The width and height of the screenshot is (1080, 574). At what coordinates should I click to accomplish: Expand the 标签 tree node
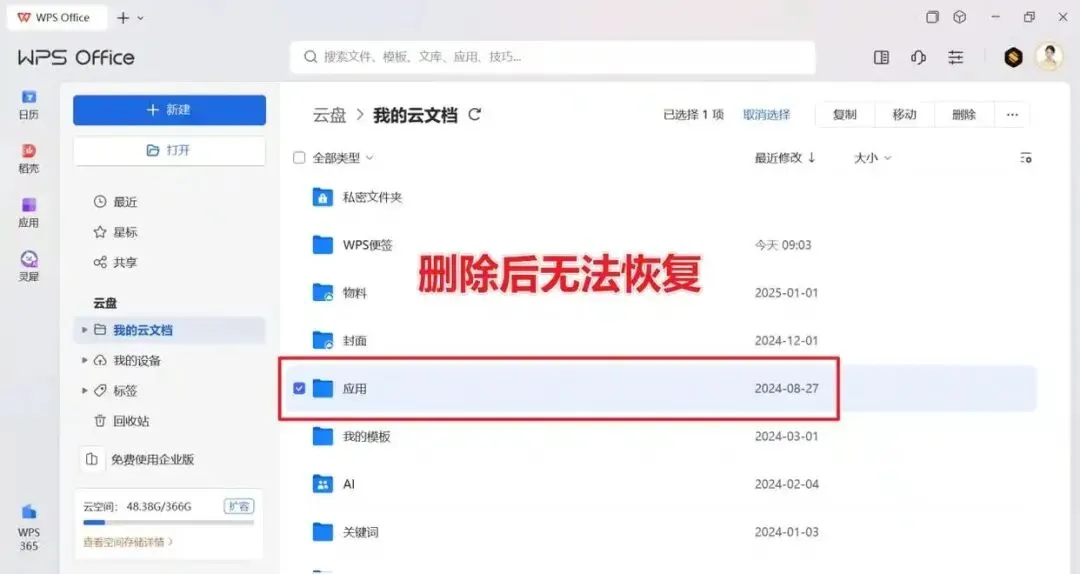coord(84,391)
